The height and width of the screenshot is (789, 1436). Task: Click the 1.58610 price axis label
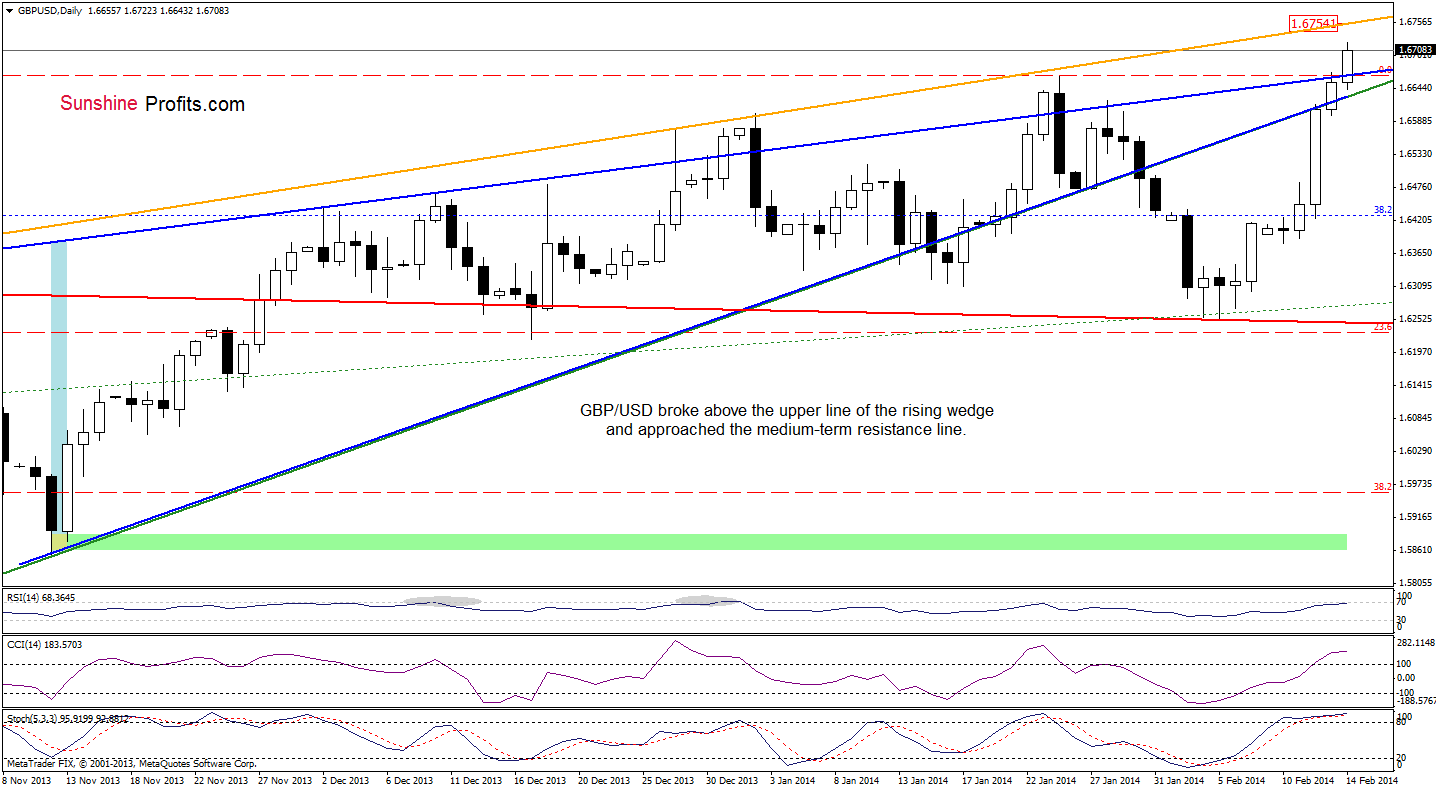coord(1415,550)
